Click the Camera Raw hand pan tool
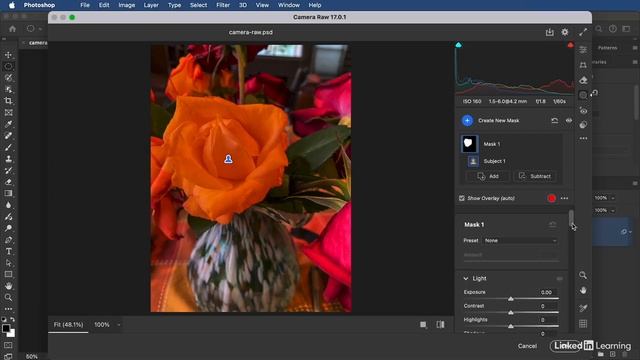The width and height of the screenshot is (640, 360). click(583, 290)
